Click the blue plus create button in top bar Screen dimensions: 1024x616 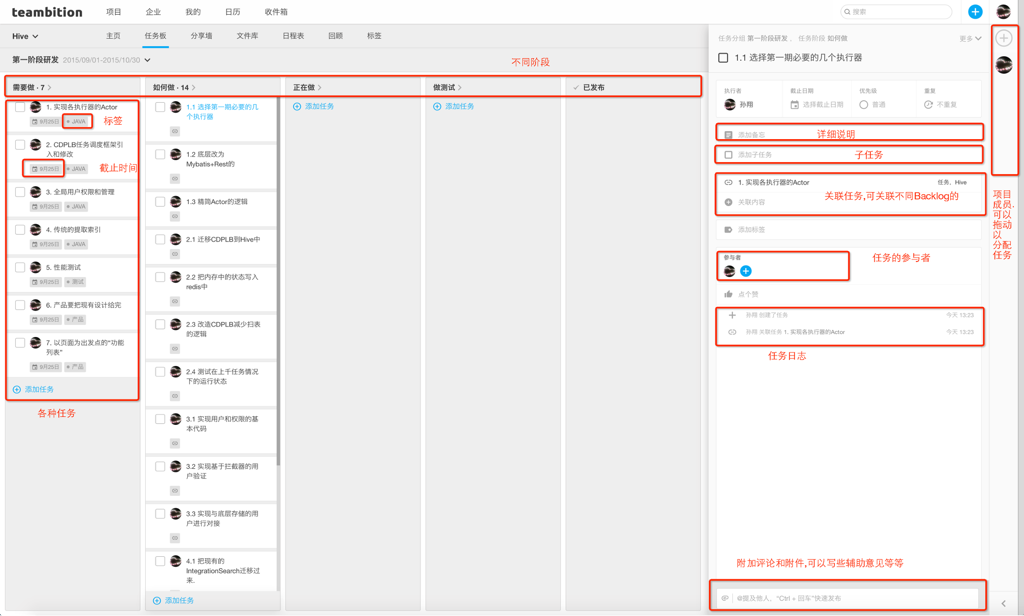[975, 12]
